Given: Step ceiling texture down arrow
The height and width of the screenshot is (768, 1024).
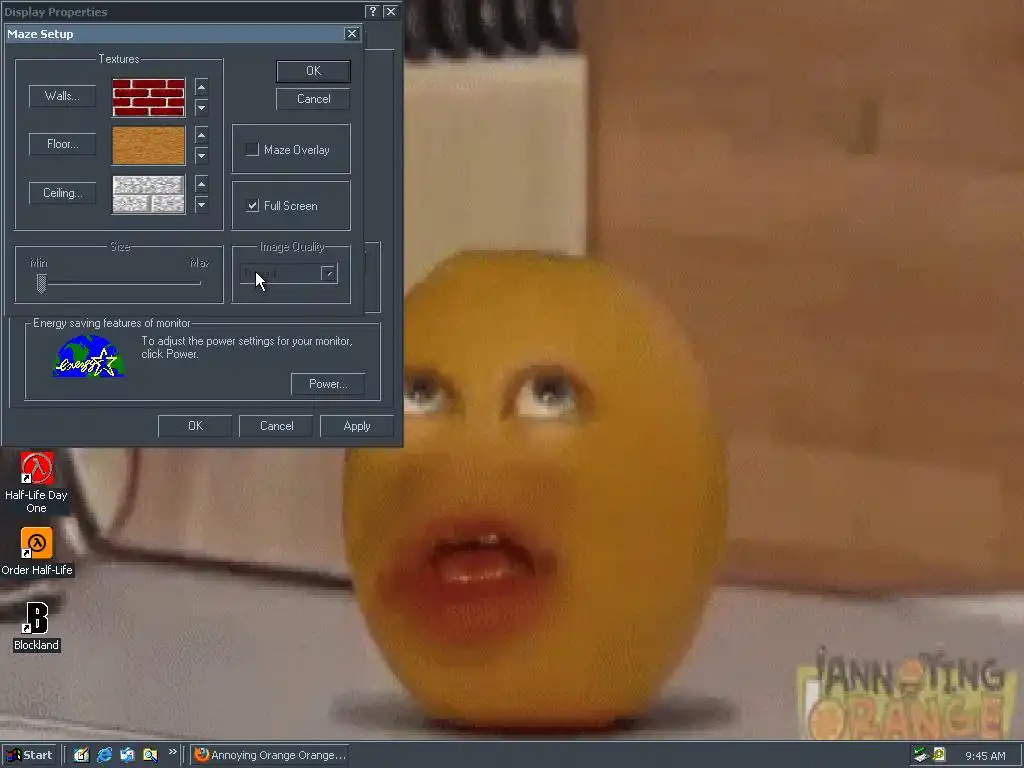Looking at the screenshot, I should coord(201,204).
